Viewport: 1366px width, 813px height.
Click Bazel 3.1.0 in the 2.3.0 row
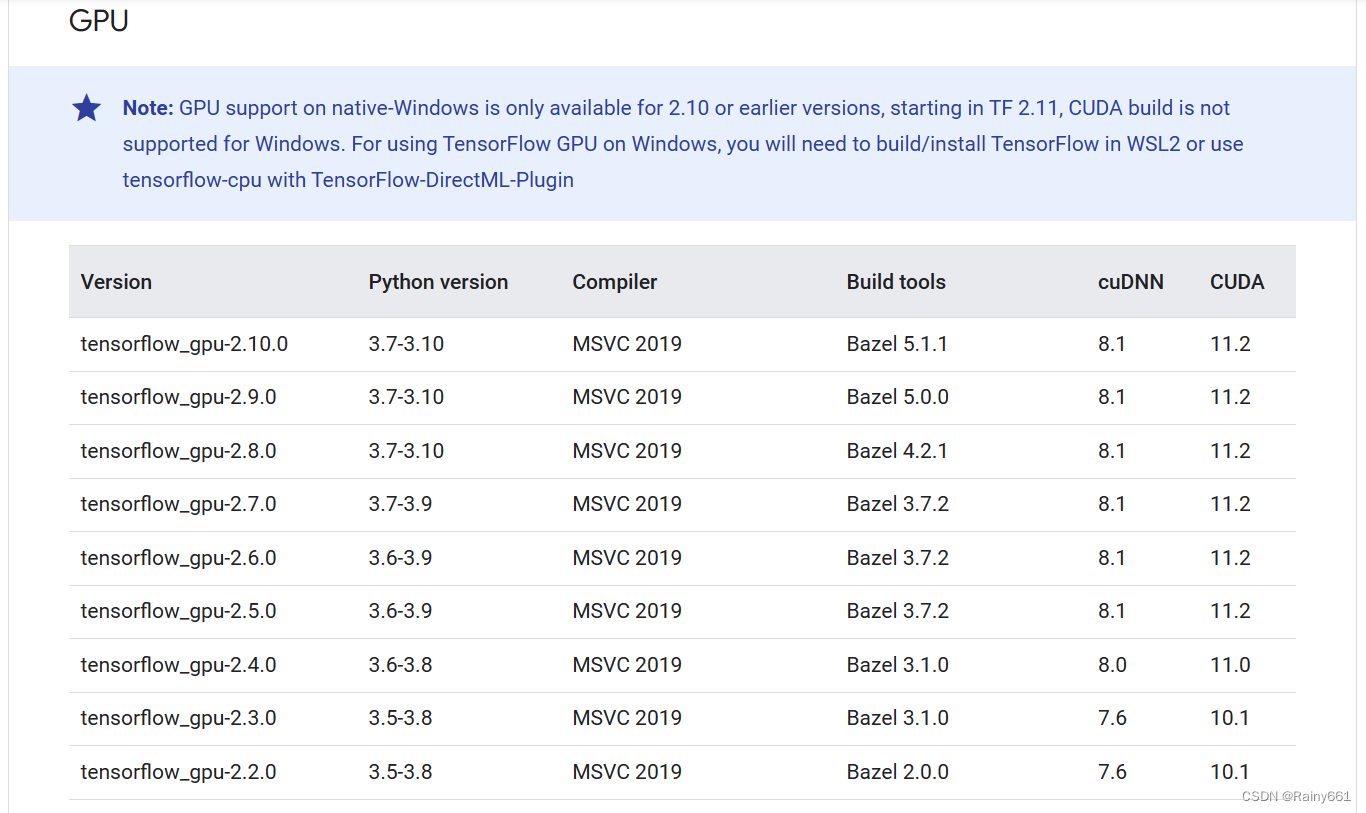tap(898, 718)
